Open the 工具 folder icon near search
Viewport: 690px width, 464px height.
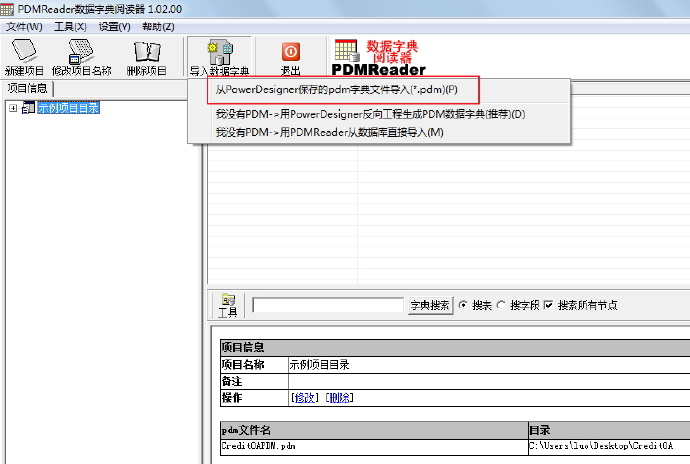point(228,305)
